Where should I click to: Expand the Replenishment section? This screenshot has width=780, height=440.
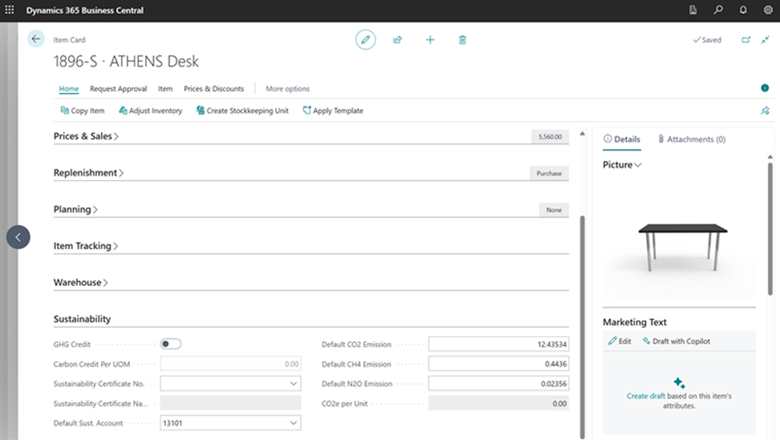tap(89, 173)
